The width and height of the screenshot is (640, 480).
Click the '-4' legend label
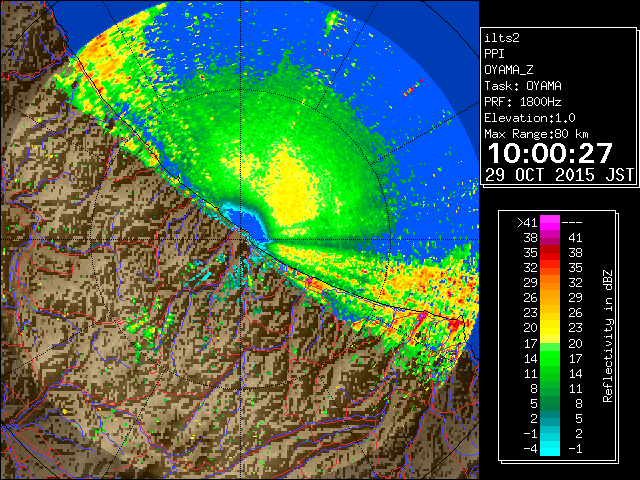click(x=530, y=449)
